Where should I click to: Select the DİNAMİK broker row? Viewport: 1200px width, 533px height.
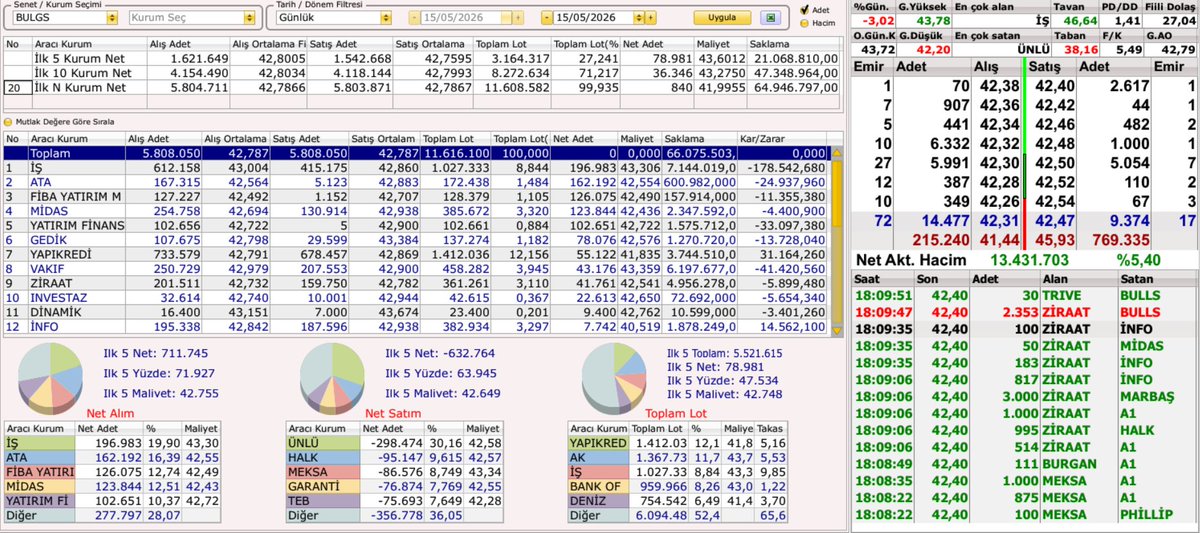[x=417, y=312]
